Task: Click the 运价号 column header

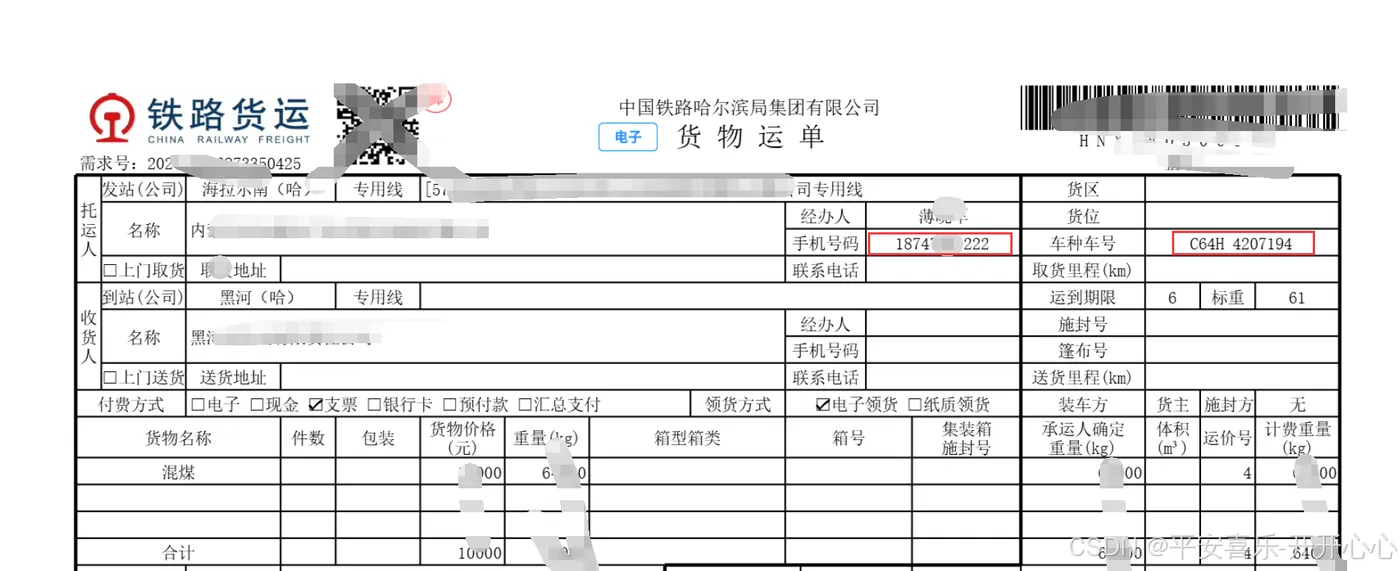Action: 1228,438
